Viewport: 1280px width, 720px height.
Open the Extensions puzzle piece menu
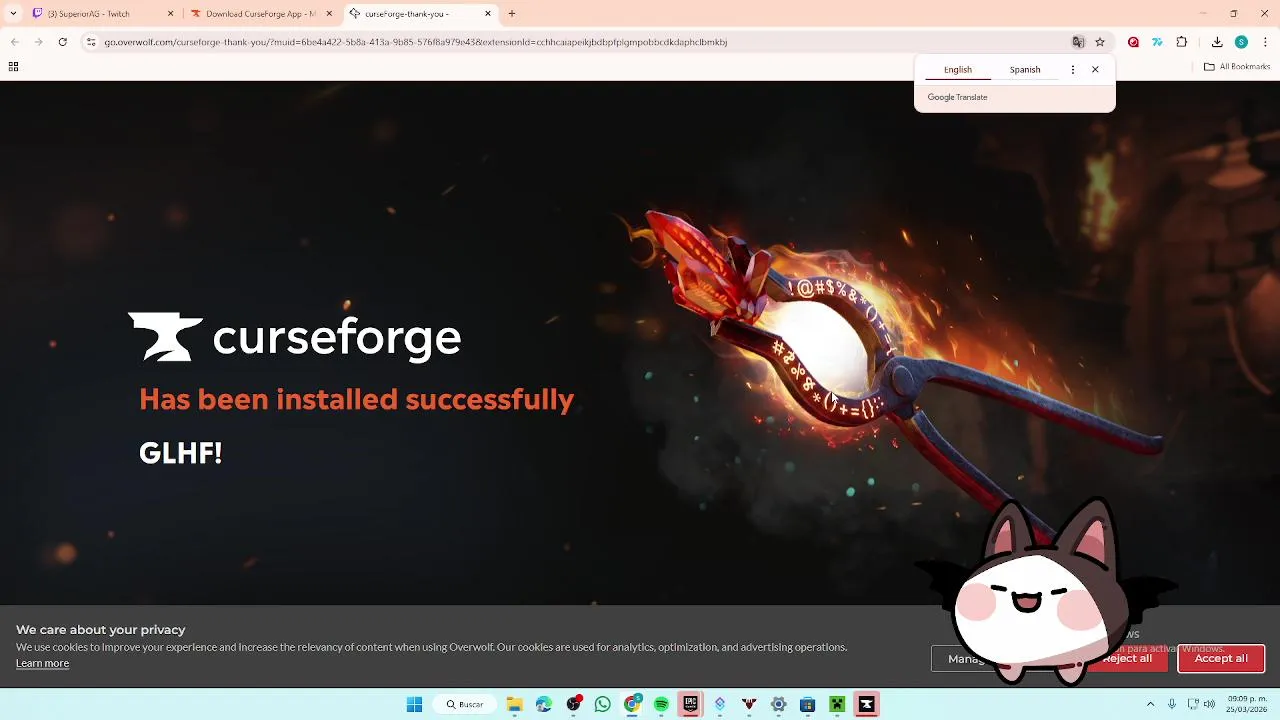point(1182,42)
